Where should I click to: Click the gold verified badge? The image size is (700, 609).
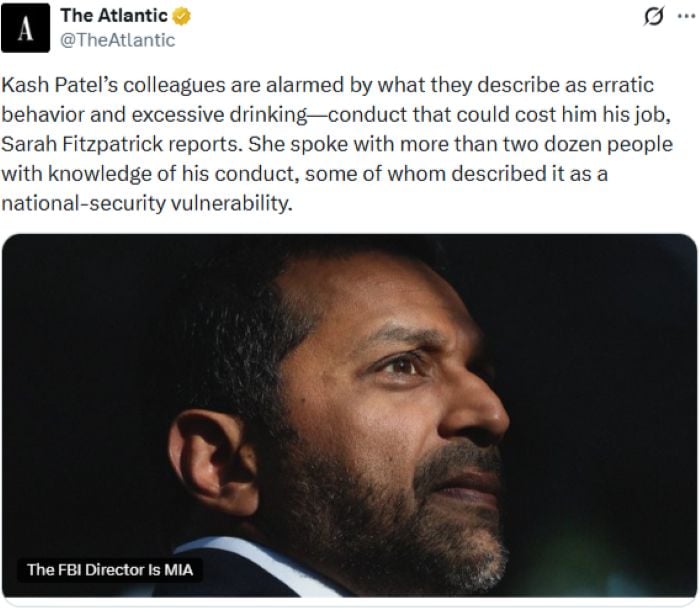point(183,16)
